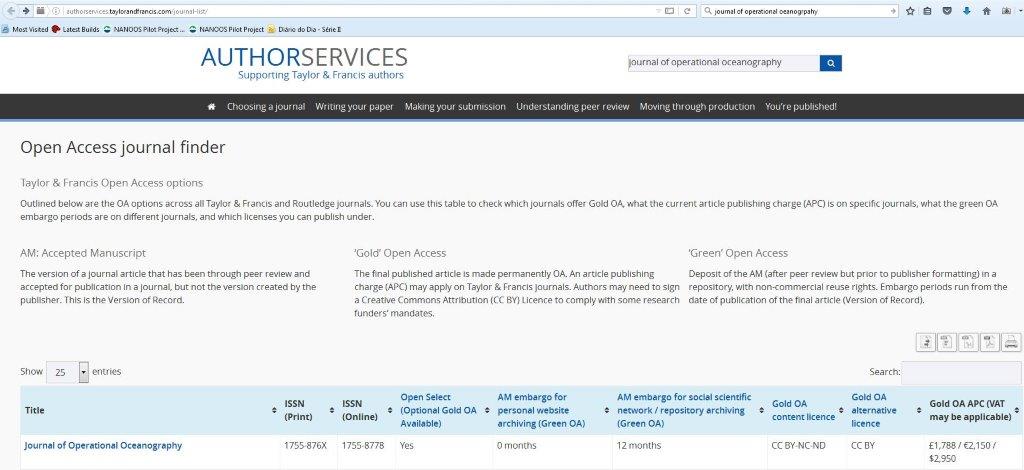Sort by Gold OA content licence column

click(805, 410)
